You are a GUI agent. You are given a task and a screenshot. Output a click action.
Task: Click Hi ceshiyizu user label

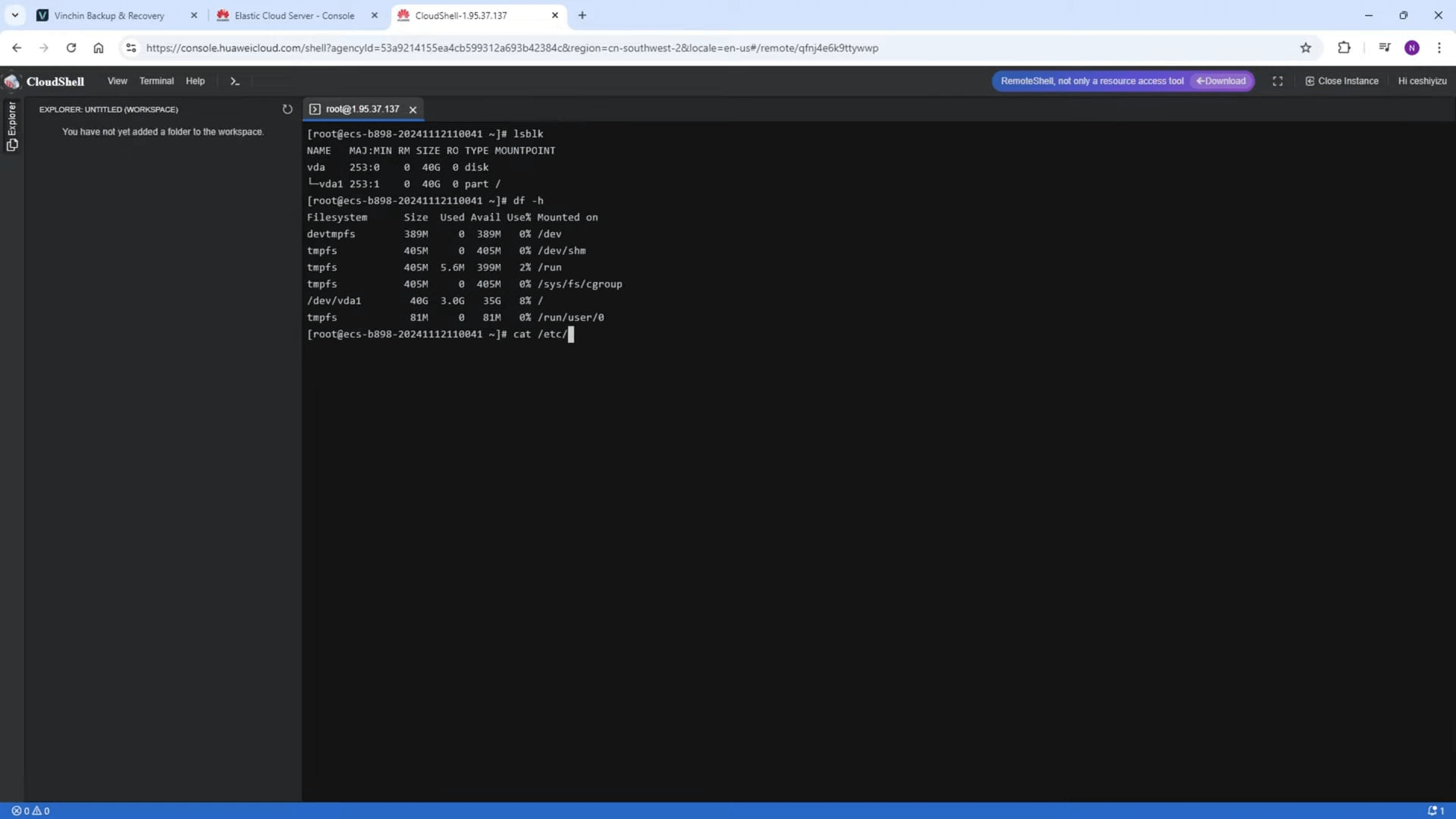[1422, 81]
